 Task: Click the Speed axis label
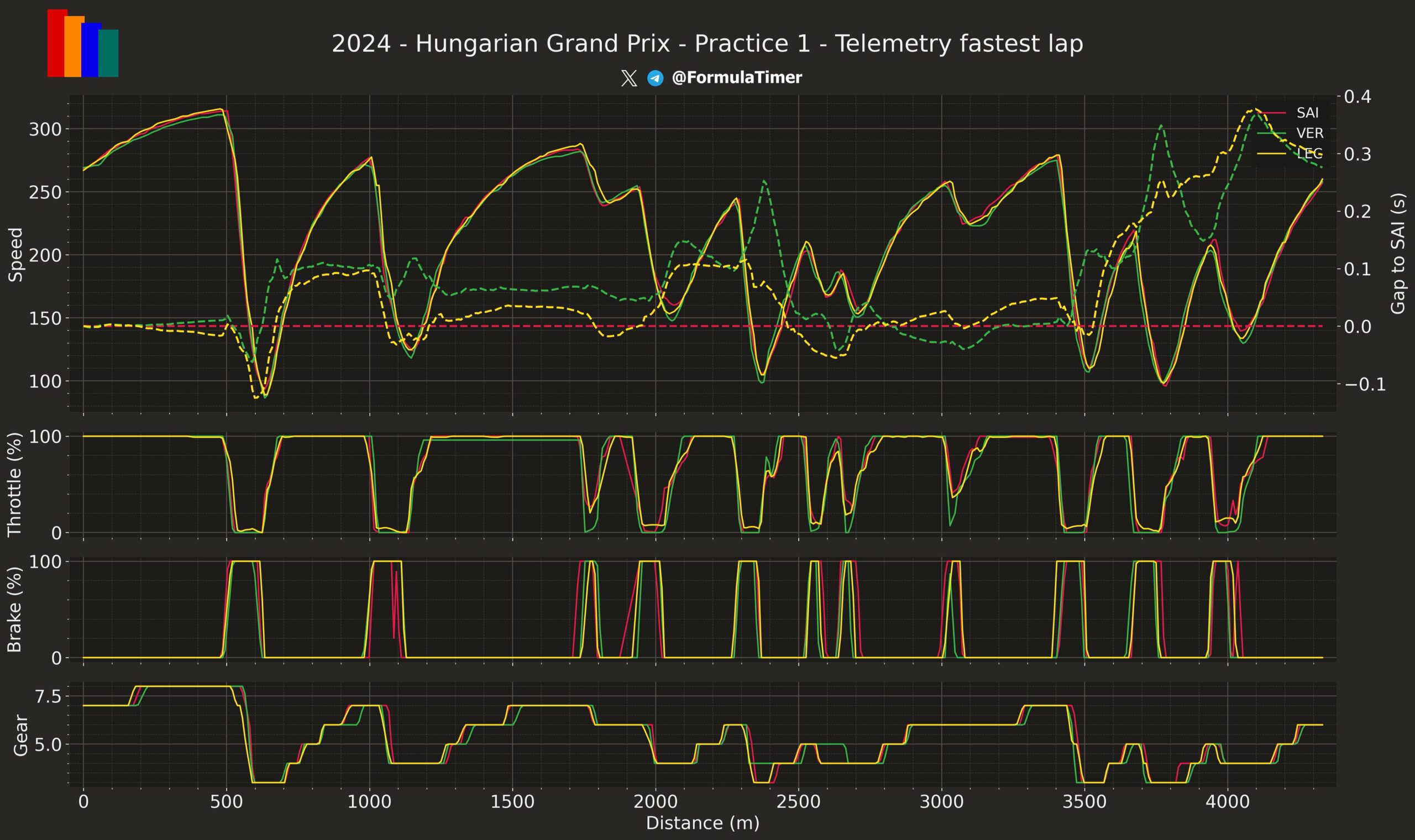pyautogui.click(x=15, y=255)
